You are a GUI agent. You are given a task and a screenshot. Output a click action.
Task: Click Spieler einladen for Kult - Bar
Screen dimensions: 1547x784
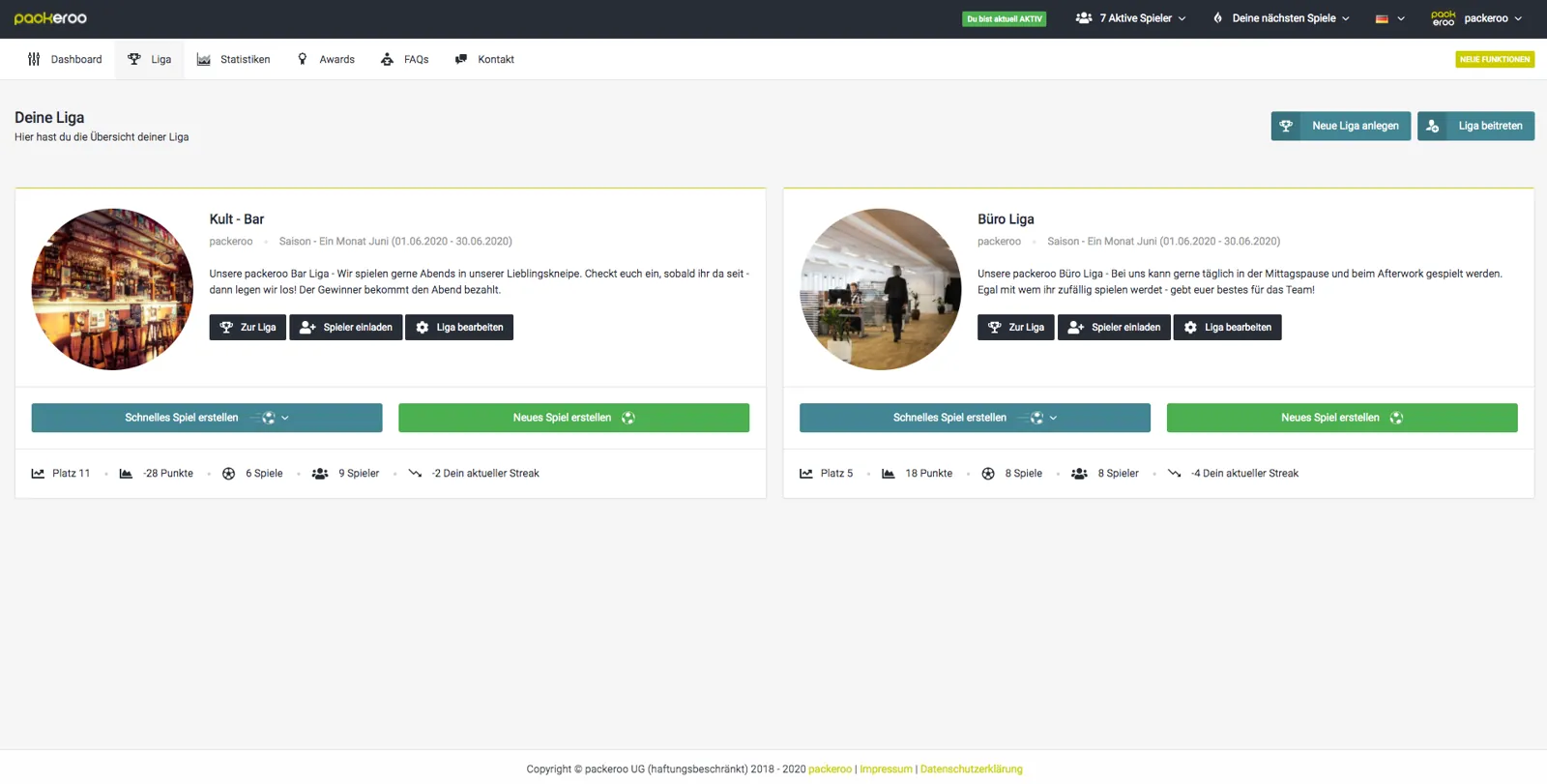pos(346,327)
